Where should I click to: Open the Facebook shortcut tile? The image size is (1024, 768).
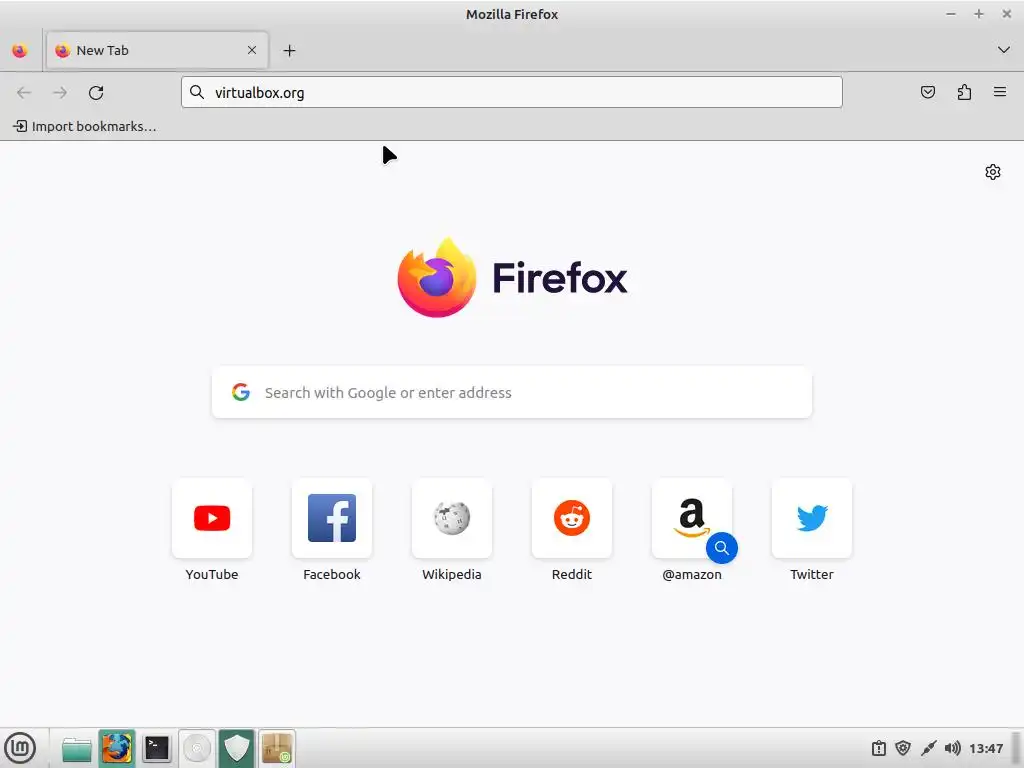pos(332,518)
